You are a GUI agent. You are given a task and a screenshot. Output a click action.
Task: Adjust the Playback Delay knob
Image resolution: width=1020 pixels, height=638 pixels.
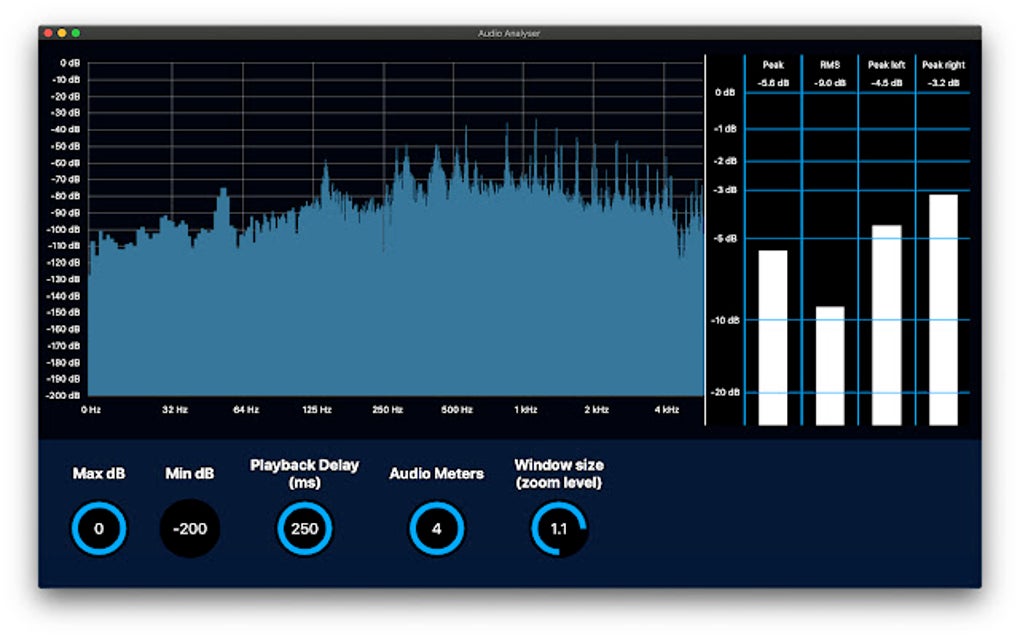click(303, 529)
